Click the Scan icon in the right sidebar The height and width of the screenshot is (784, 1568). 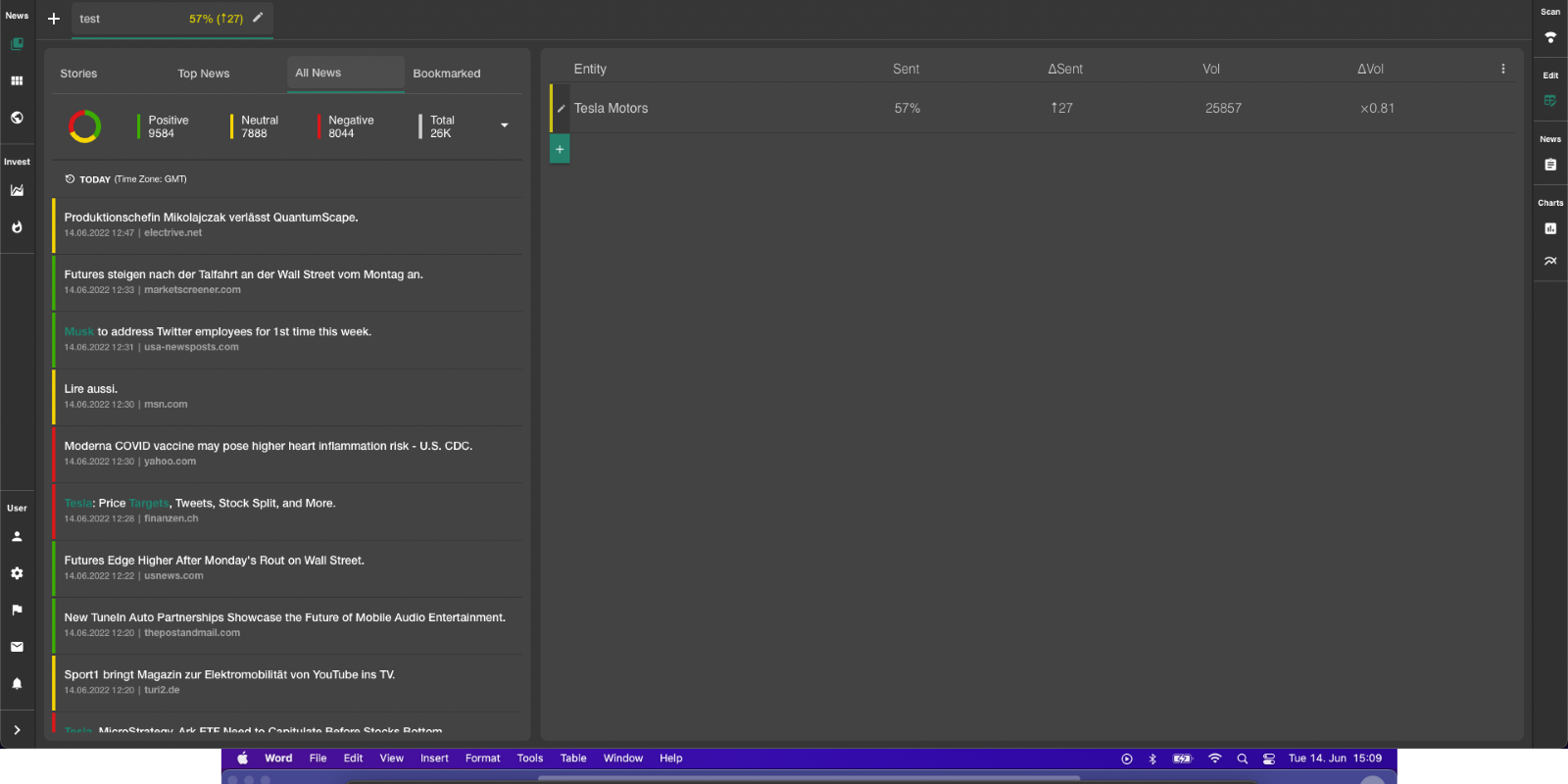1550,37
